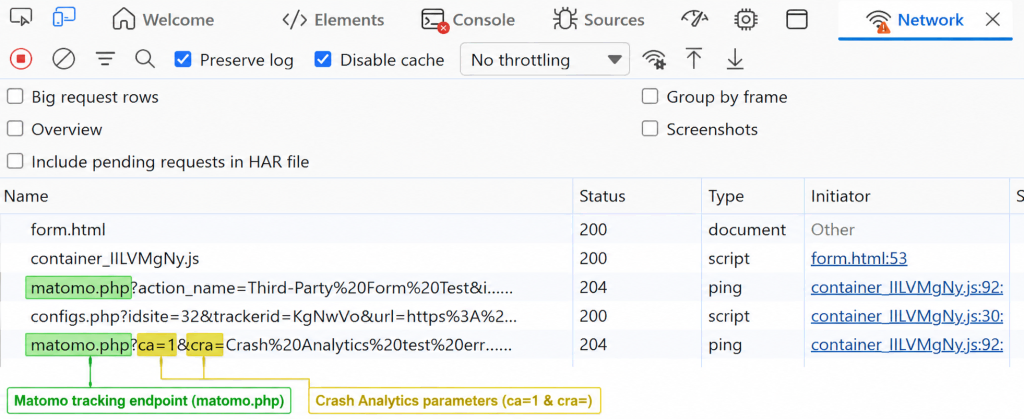Enable the Screenshots checkbox
Image resolution: width=1024 pixels, height=419 pixels.
(x=649, y=129)
